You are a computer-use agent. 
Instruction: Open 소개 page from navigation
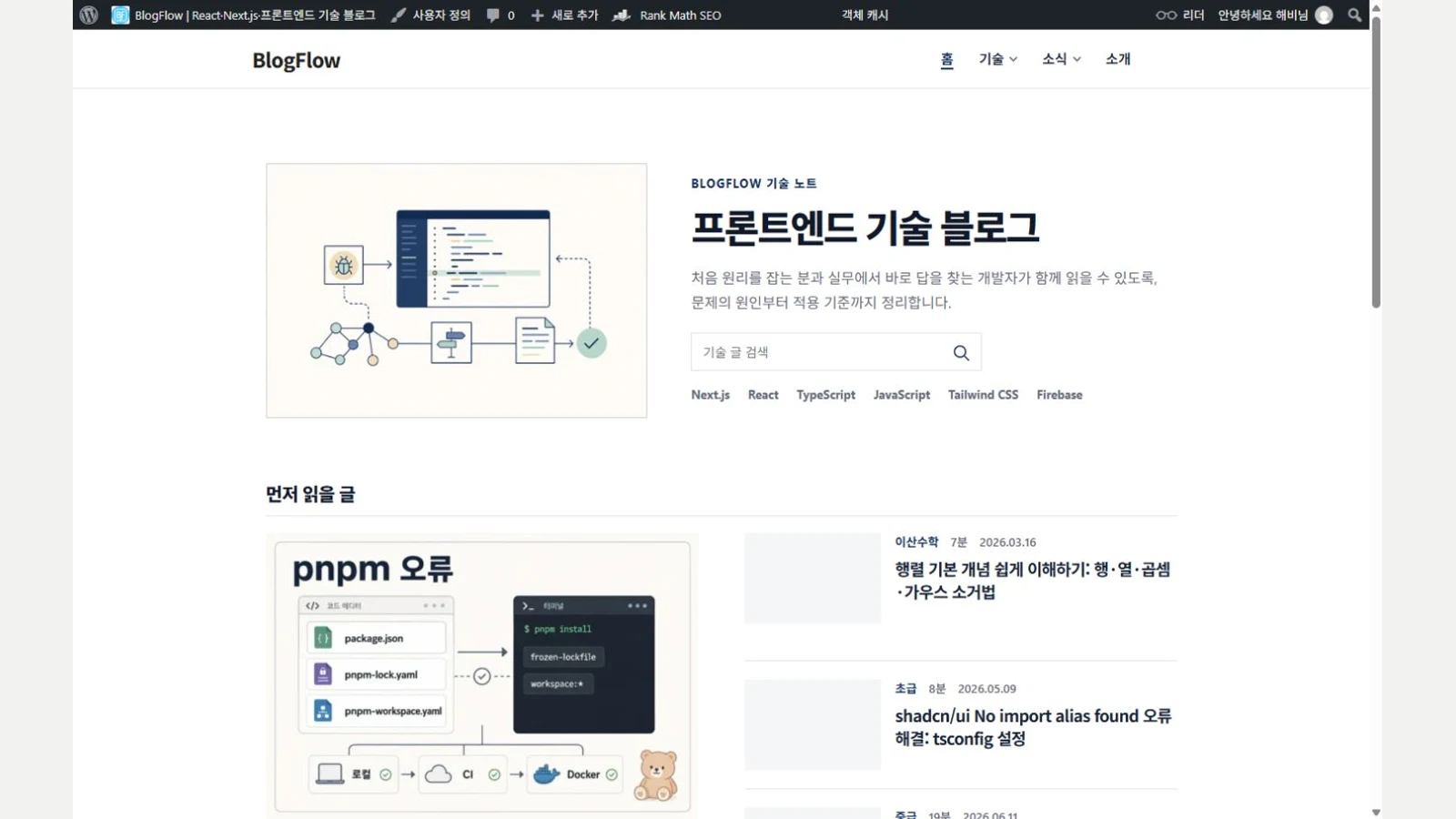click(x=1117, y=59)
